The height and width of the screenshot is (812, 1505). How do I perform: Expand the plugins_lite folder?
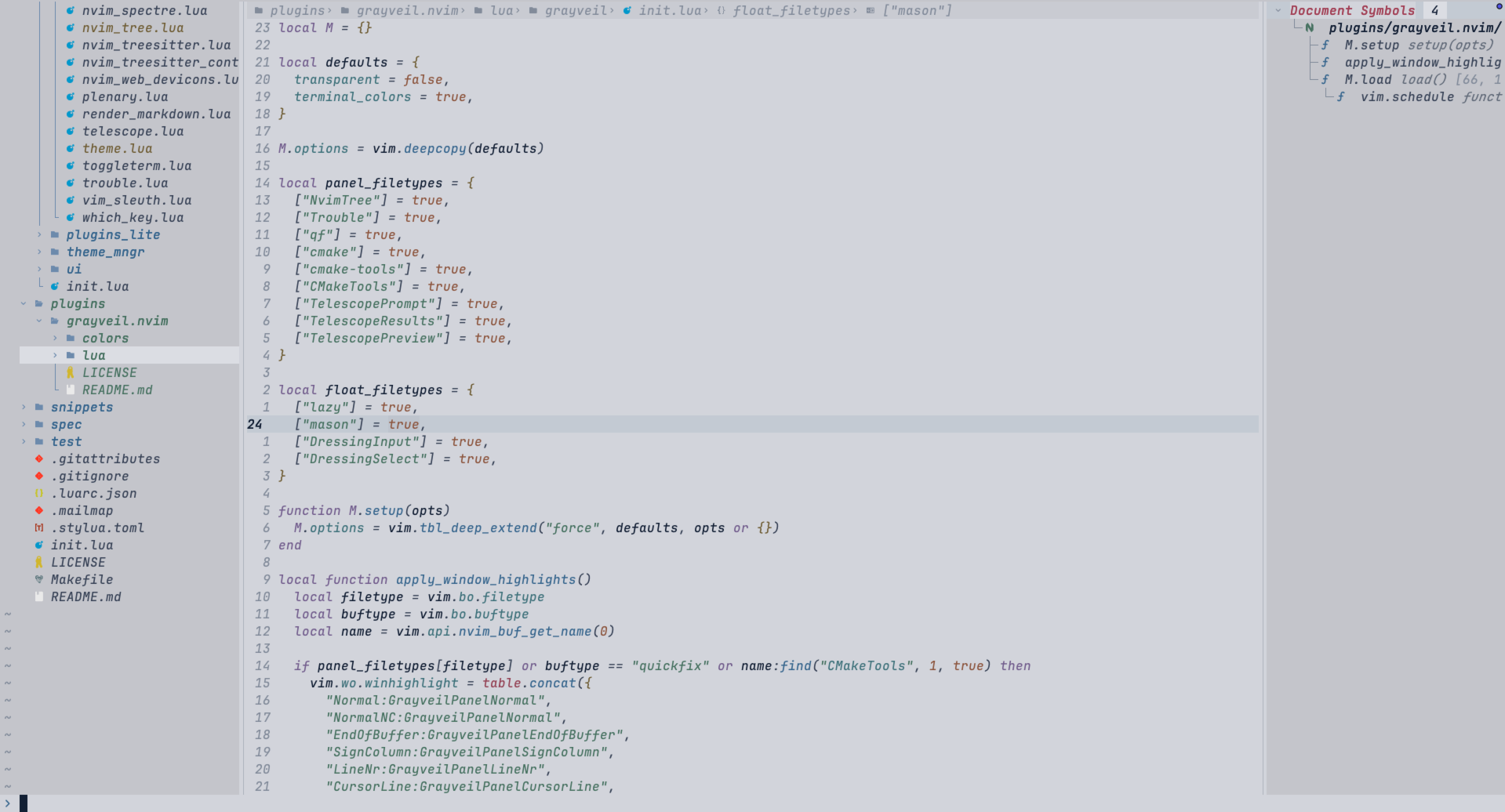point(39,234)
